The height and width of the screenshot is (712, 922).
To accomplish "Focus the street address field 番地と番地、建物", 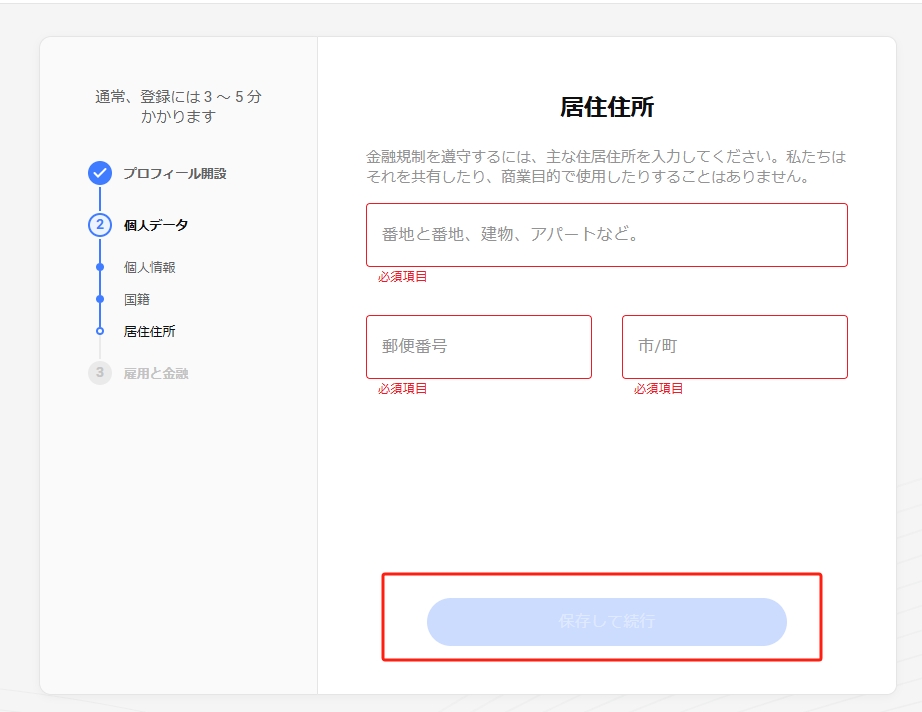I will pyautogui.click(x=606, y=235).
